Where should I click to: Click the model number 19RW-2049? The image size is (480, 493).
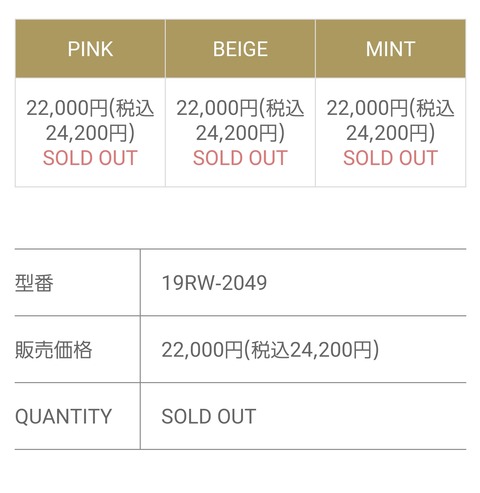[214, 283]
